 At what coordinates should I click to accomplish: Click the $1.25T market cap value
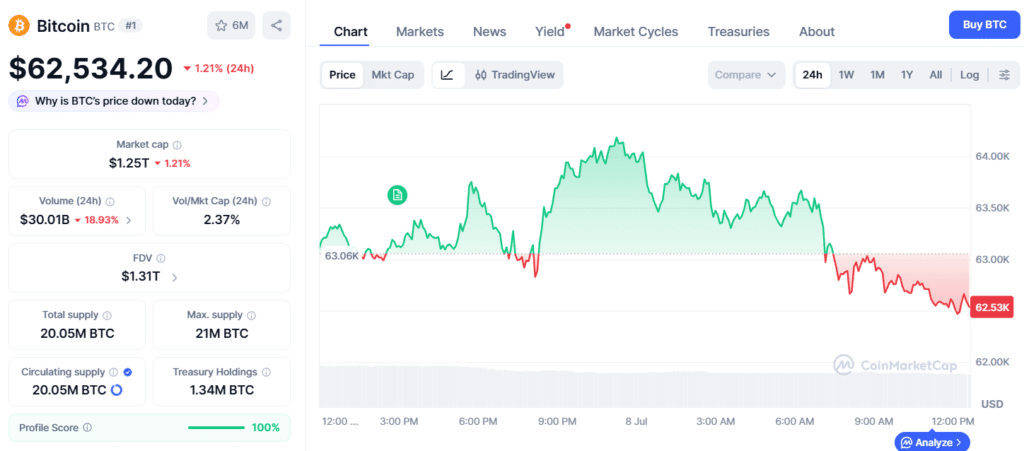[x=129, y=163]
